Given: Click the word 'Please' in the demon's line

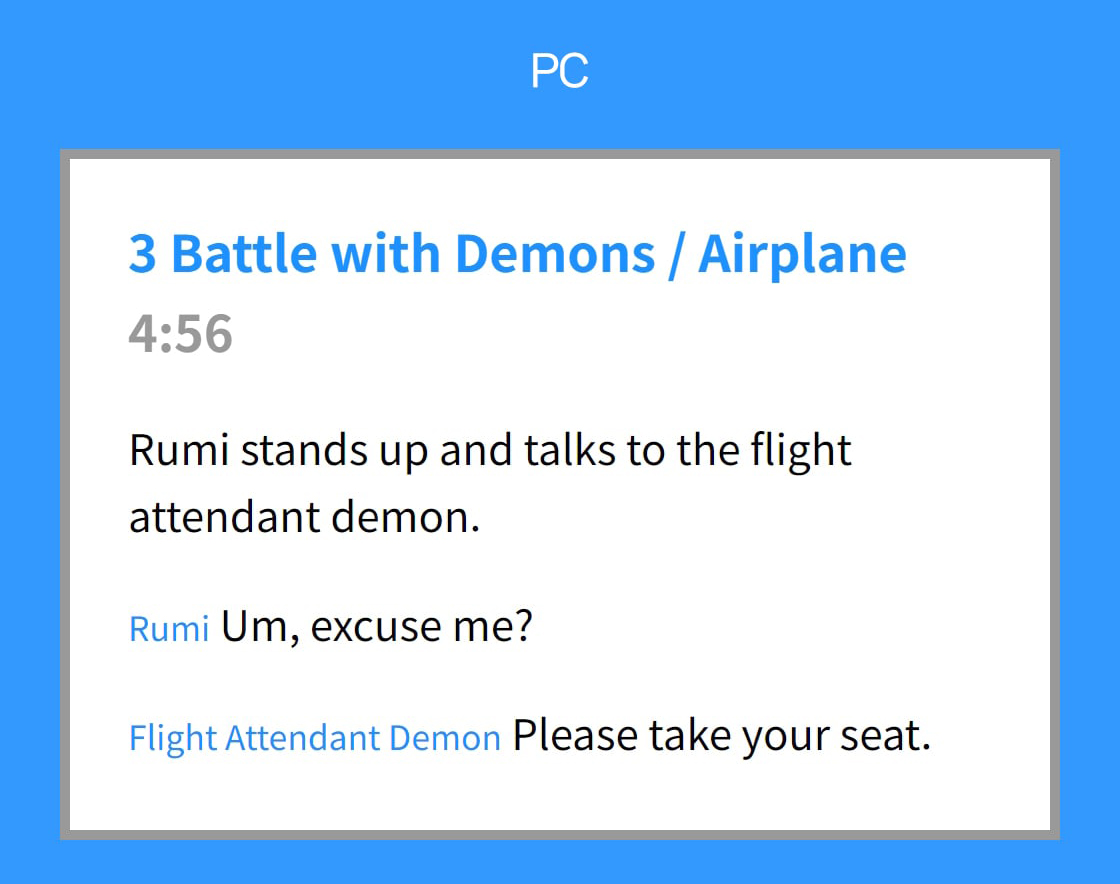Looking at the screenshot, I should click(x=575, y=736).
